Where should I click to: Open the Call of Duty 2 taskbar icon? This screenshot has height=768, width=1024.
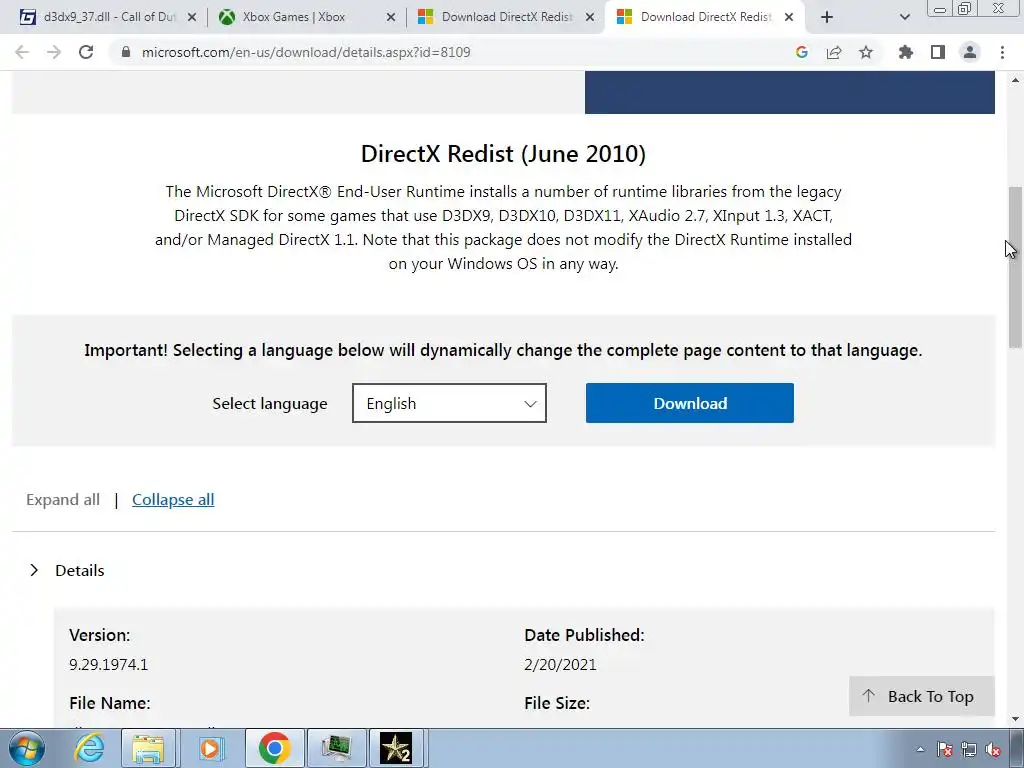(x=396, y=748)
